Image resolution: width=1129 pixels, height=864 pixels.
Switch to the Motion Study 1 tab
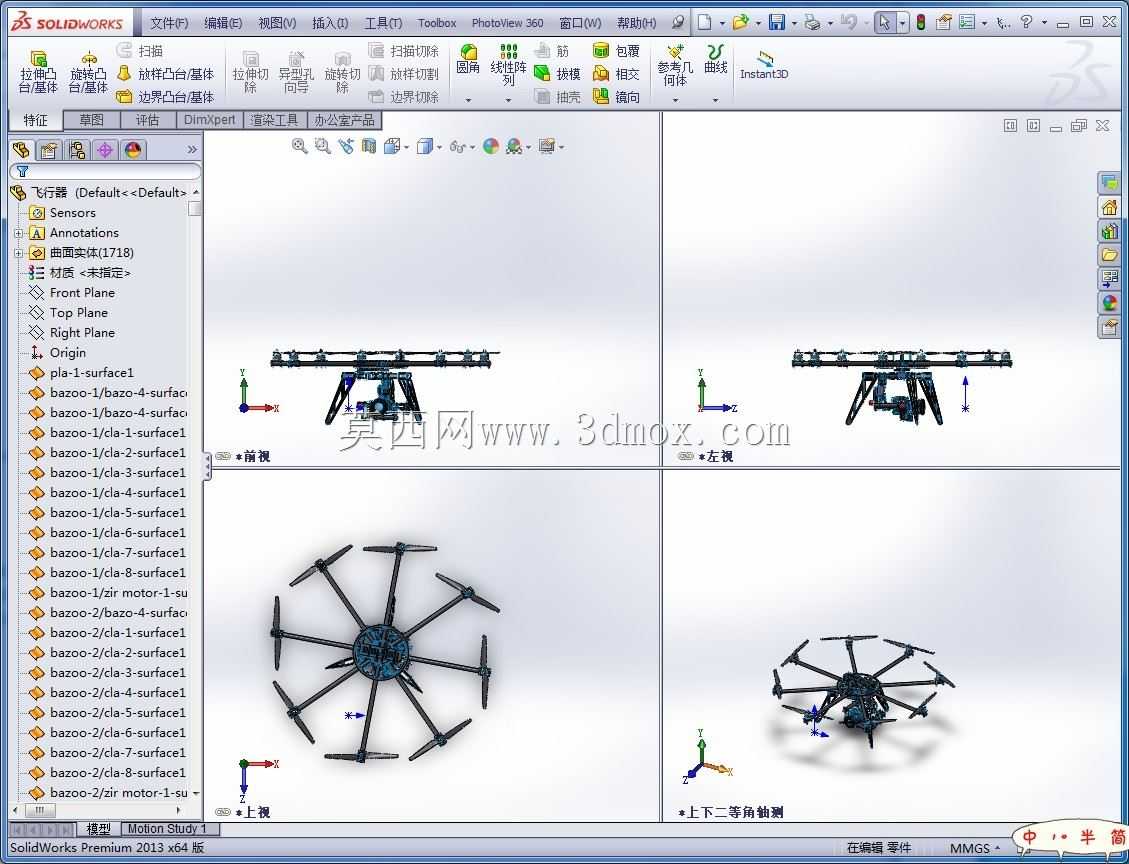(167, 829)
